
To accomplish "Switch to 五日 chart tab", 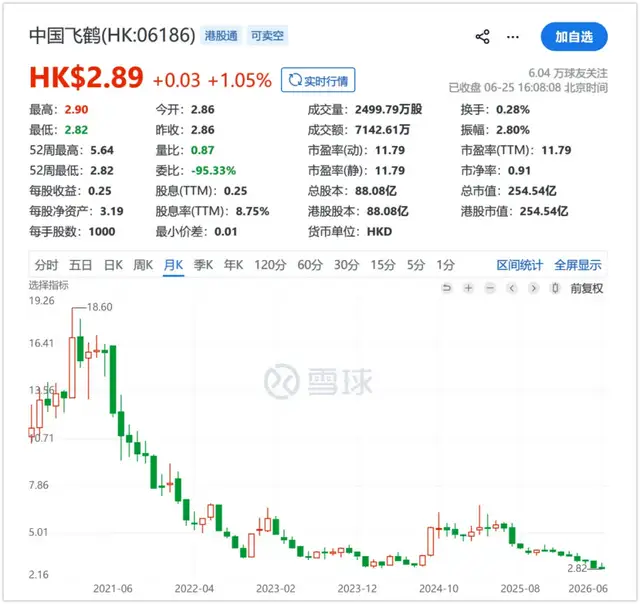I will (x=80, y=265).
